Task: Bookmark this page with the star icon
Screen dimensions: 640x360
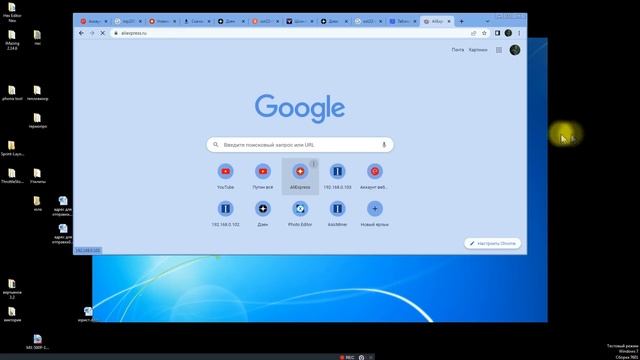Action: click(484, 33)
